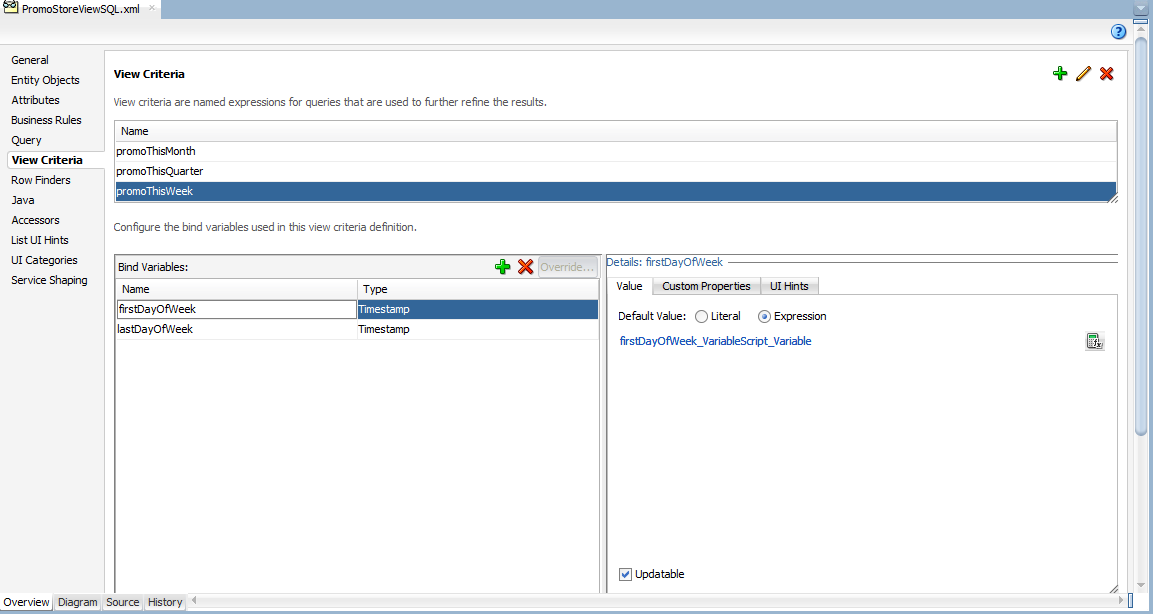Click the firstDayOfWeek name input field

pos(235,309)
